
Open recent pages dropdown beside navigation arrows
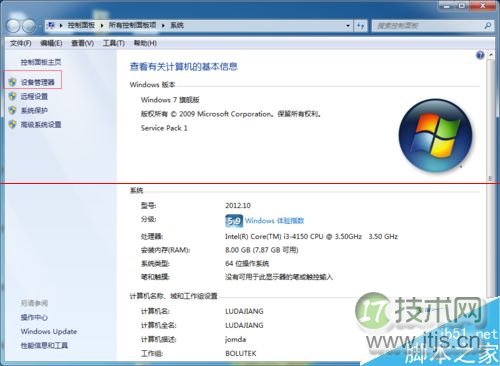(x=40, y=26)
